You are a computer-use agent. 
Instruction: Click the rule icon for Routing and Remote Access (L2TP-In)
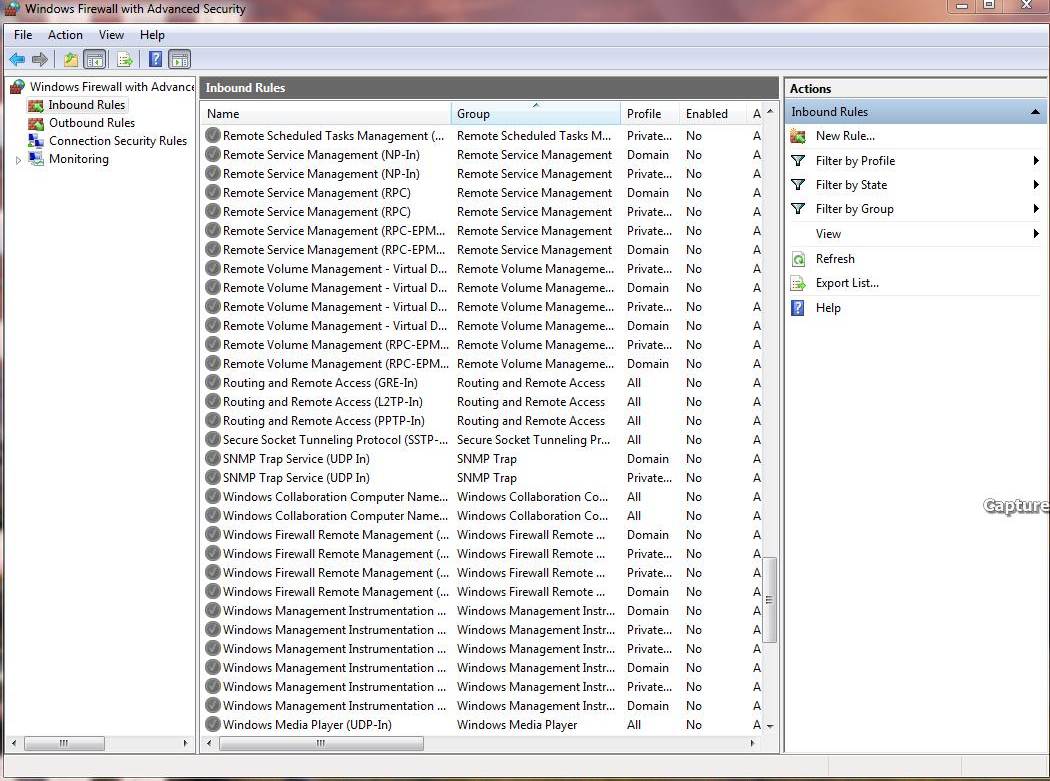click(x=213, y=402)
